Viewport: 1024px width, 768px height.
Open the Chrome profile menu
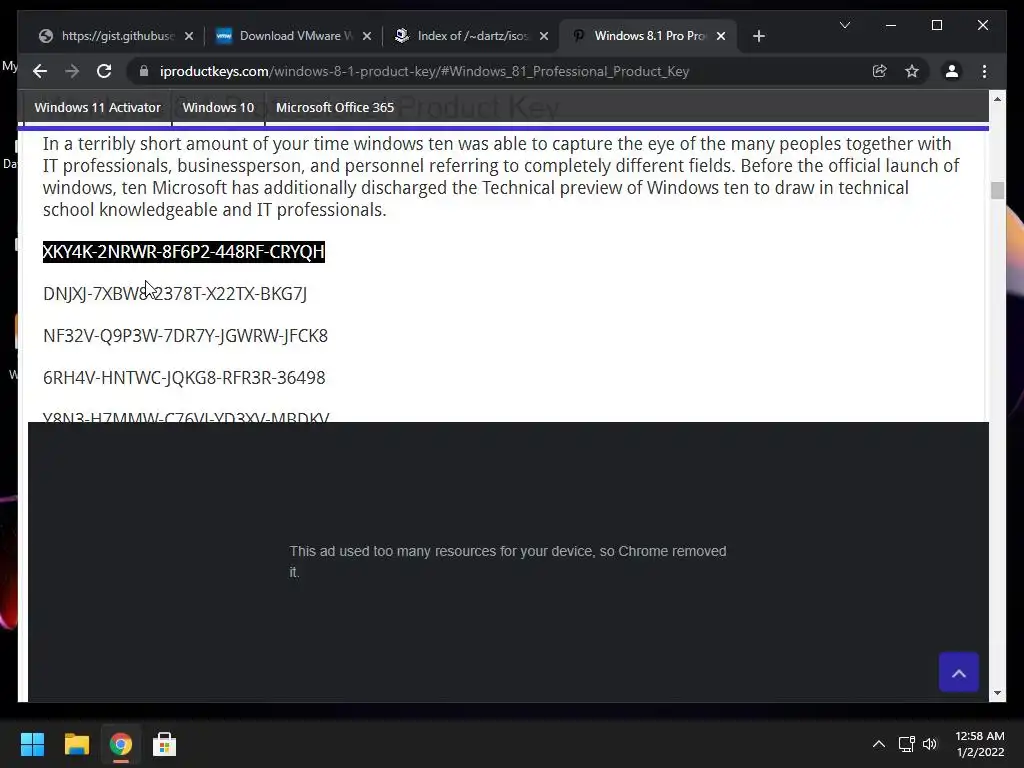click(952, 71)
